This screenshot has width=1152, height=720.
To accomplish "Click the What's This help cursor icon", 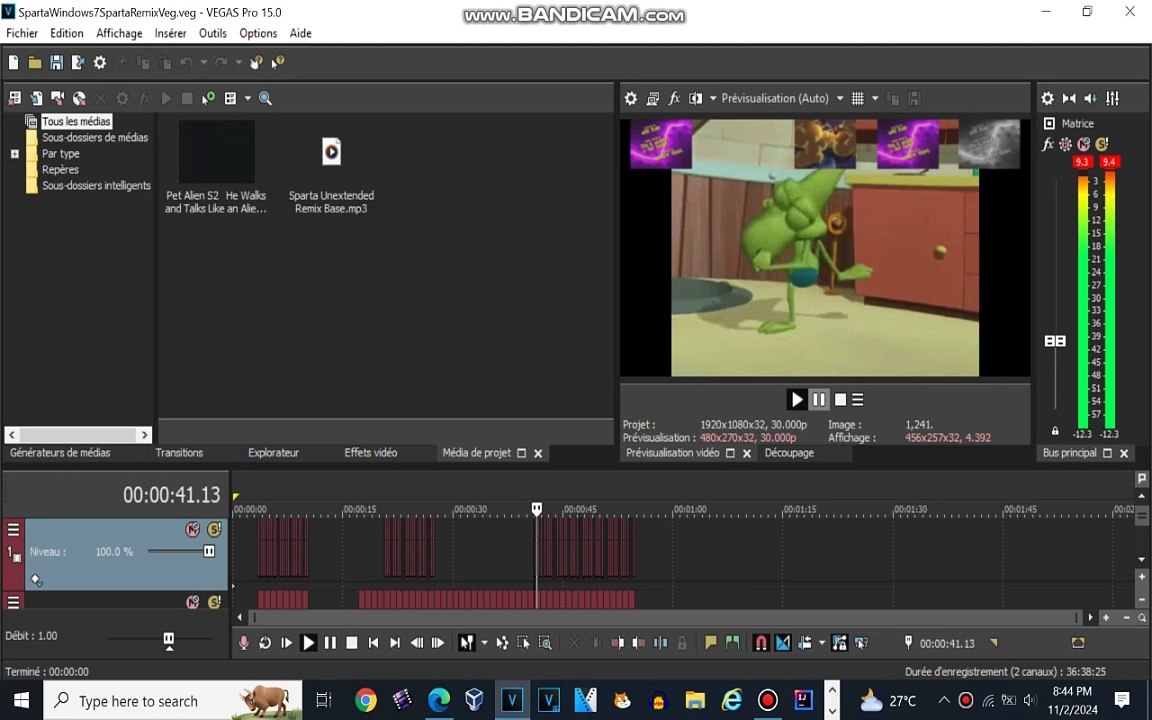I will 278,62.
